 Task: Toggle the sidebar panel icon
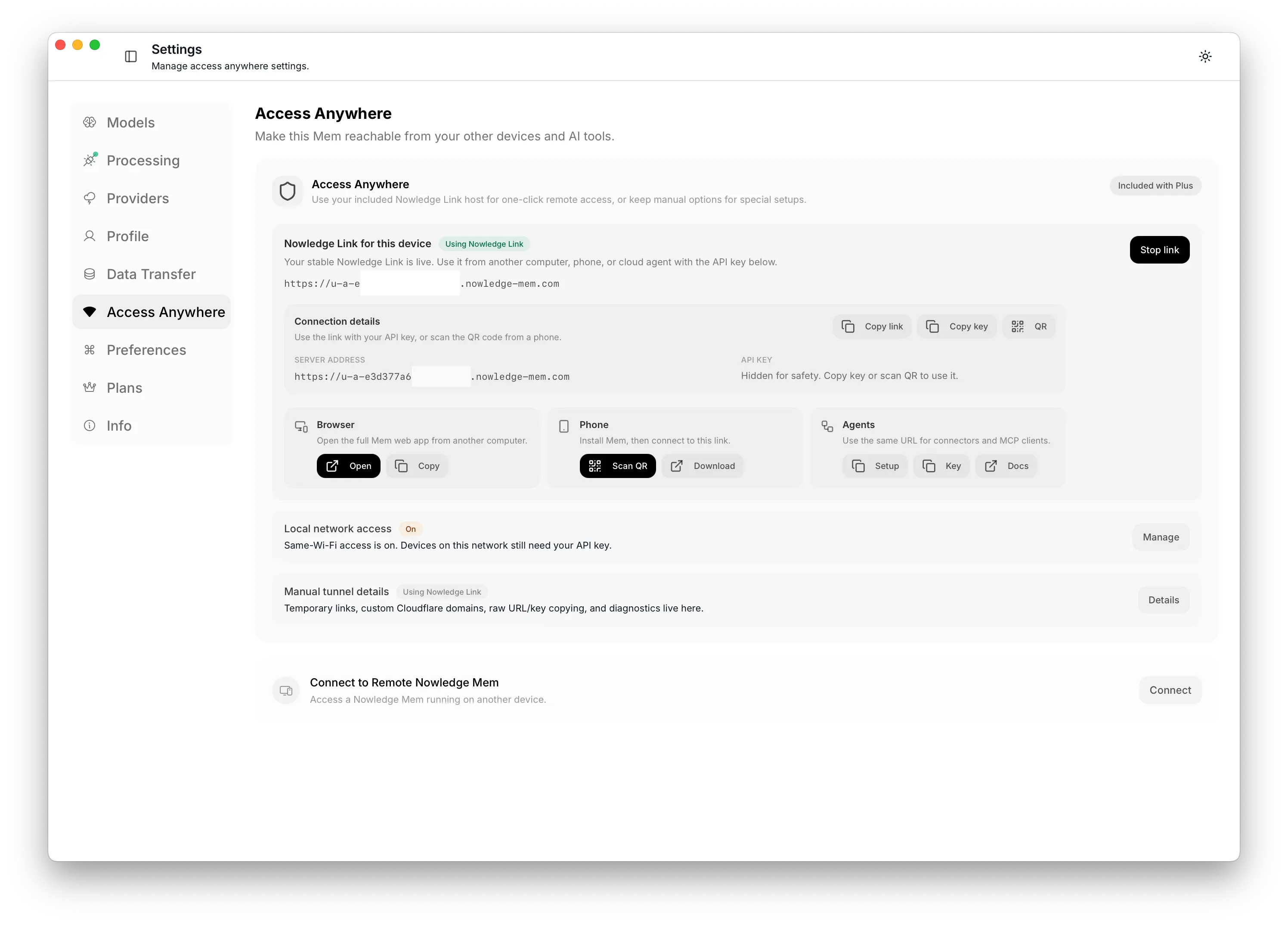130,56
